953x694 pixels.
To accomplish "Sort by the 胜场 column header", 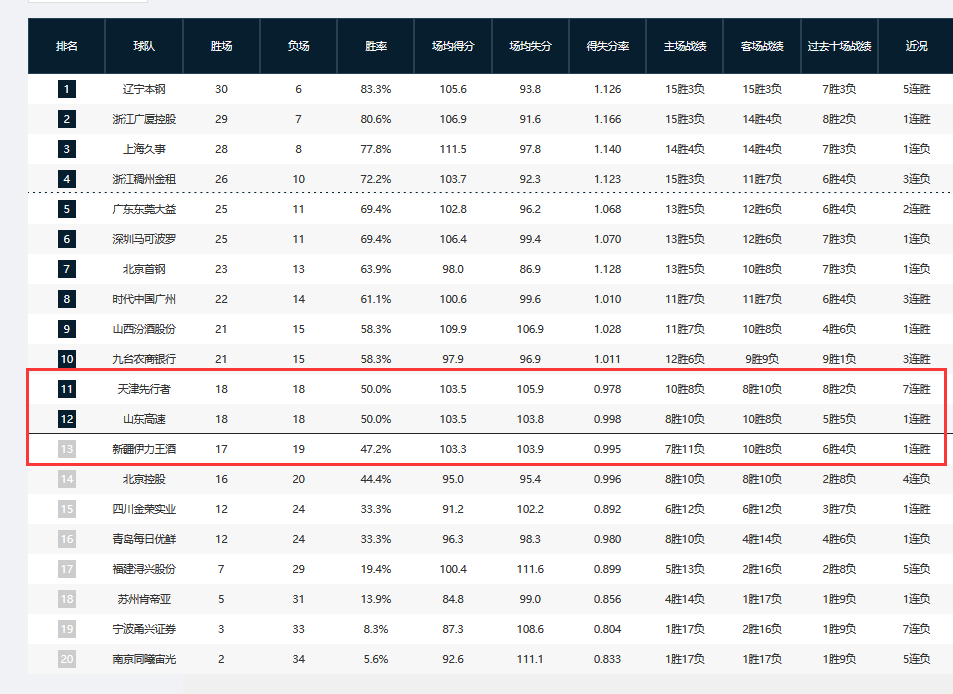I will pos(221,46).
